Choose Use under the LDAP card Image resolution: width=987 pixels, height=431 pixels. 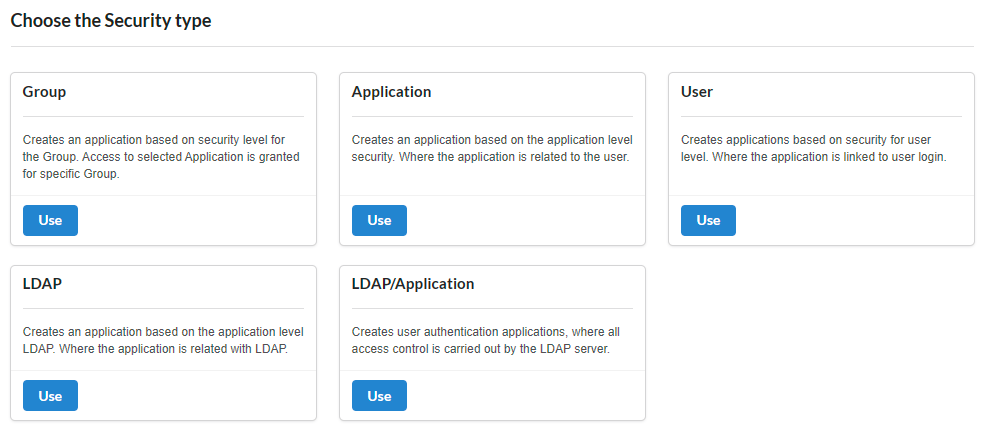coord(50,396)
